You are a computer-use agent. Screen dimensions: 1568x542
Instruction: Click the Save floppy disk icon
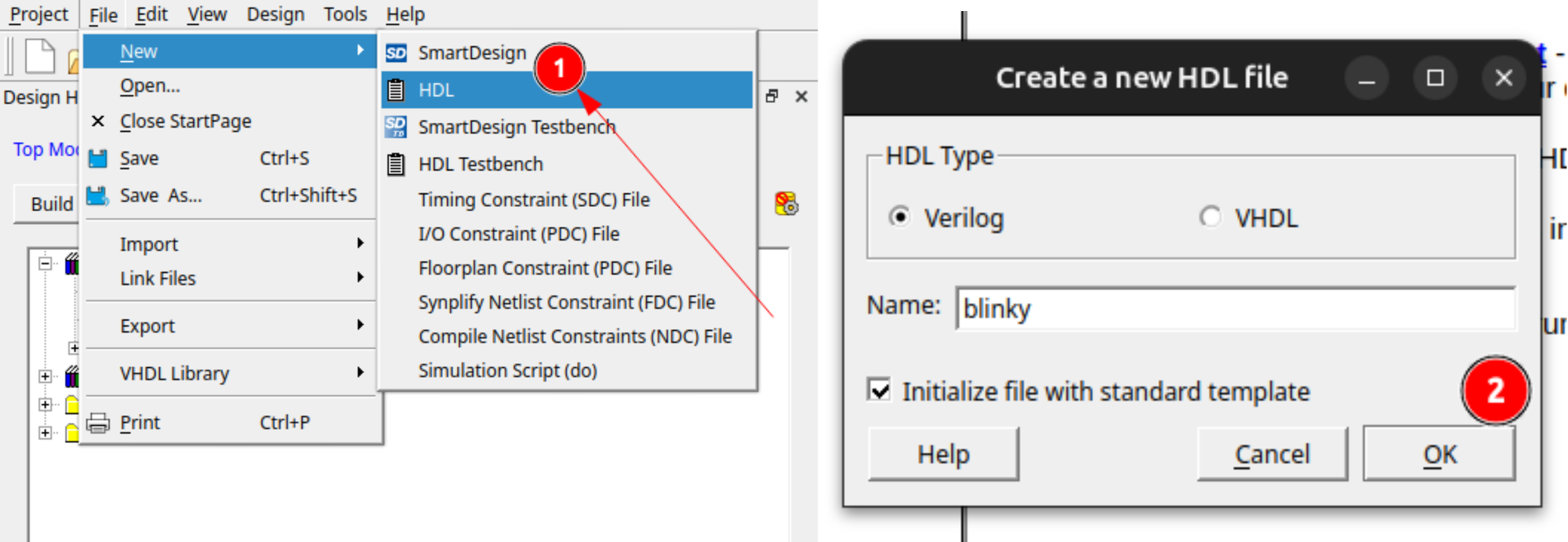[x=98, y=159]
